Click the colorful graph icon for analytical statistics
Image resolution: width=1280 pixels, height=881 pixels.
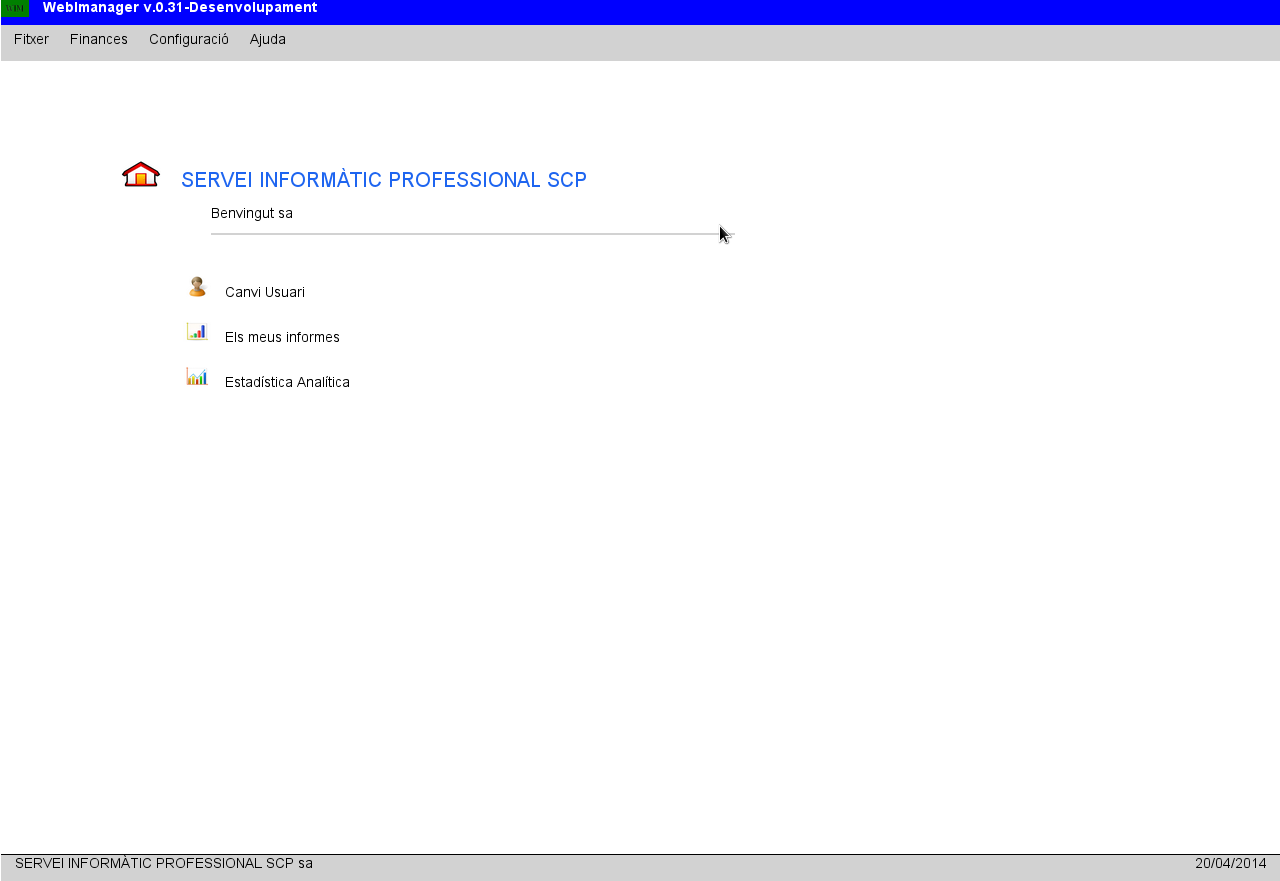click(196, 377)
